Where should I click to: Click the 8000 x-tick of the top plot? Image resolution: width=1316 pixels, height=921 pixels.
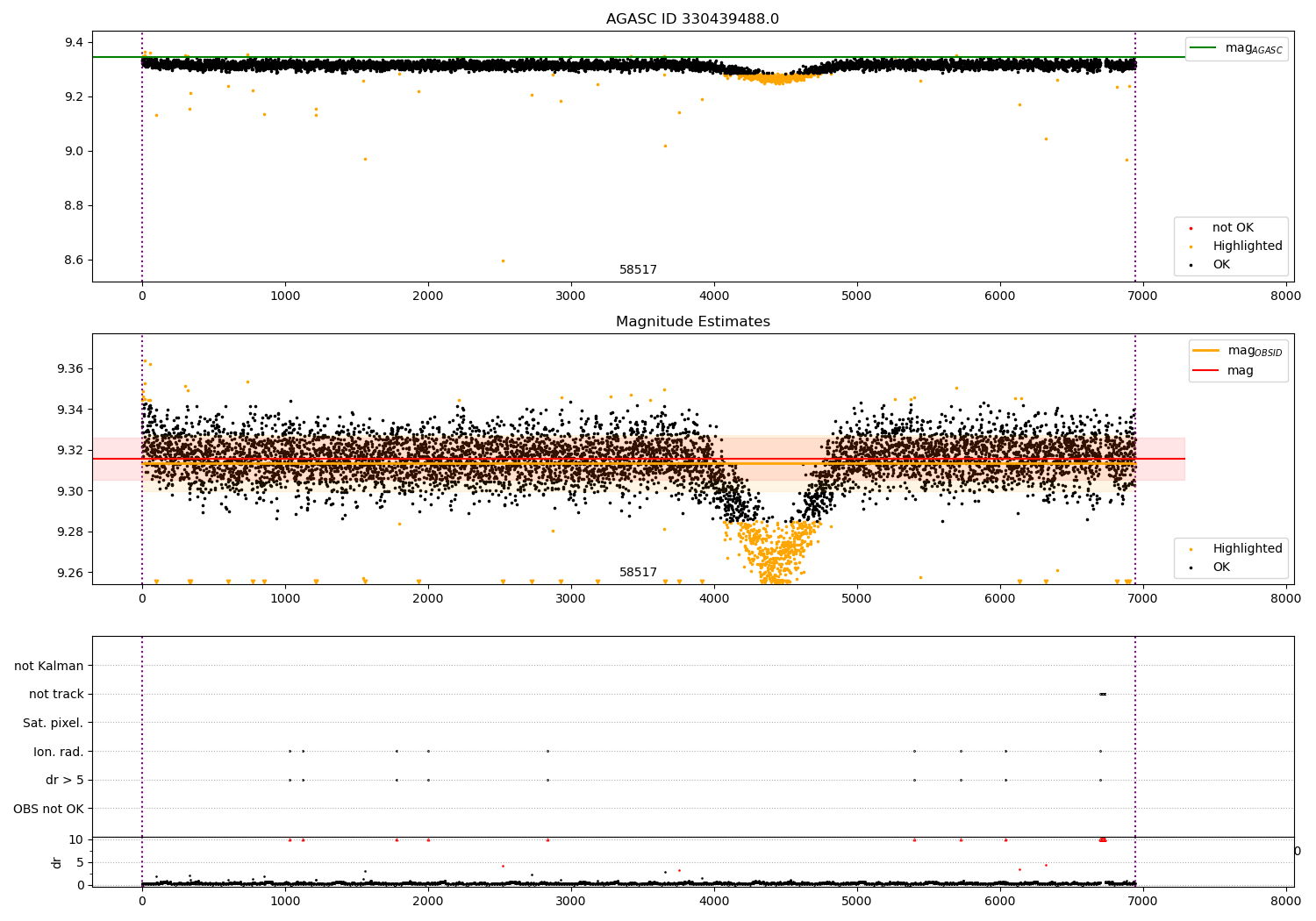point(1286,296)
